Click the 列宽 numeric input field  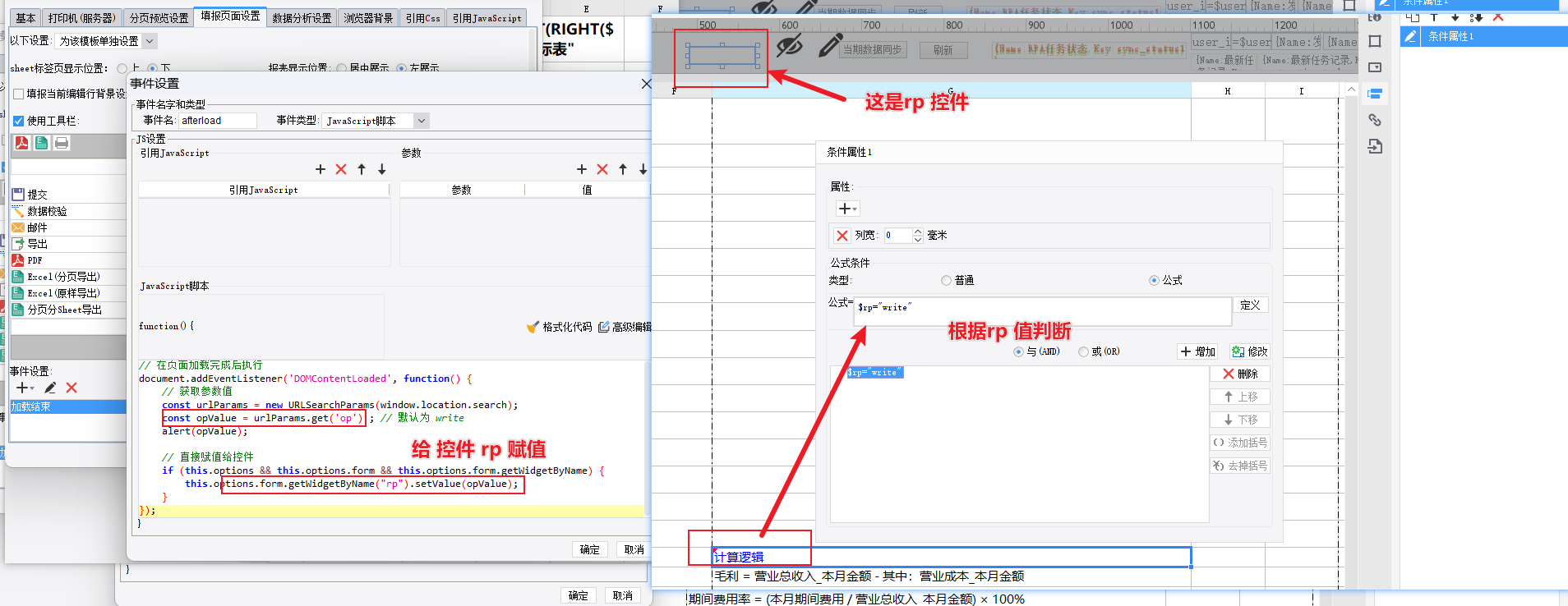pyautogui.click(x=898, y=236)
